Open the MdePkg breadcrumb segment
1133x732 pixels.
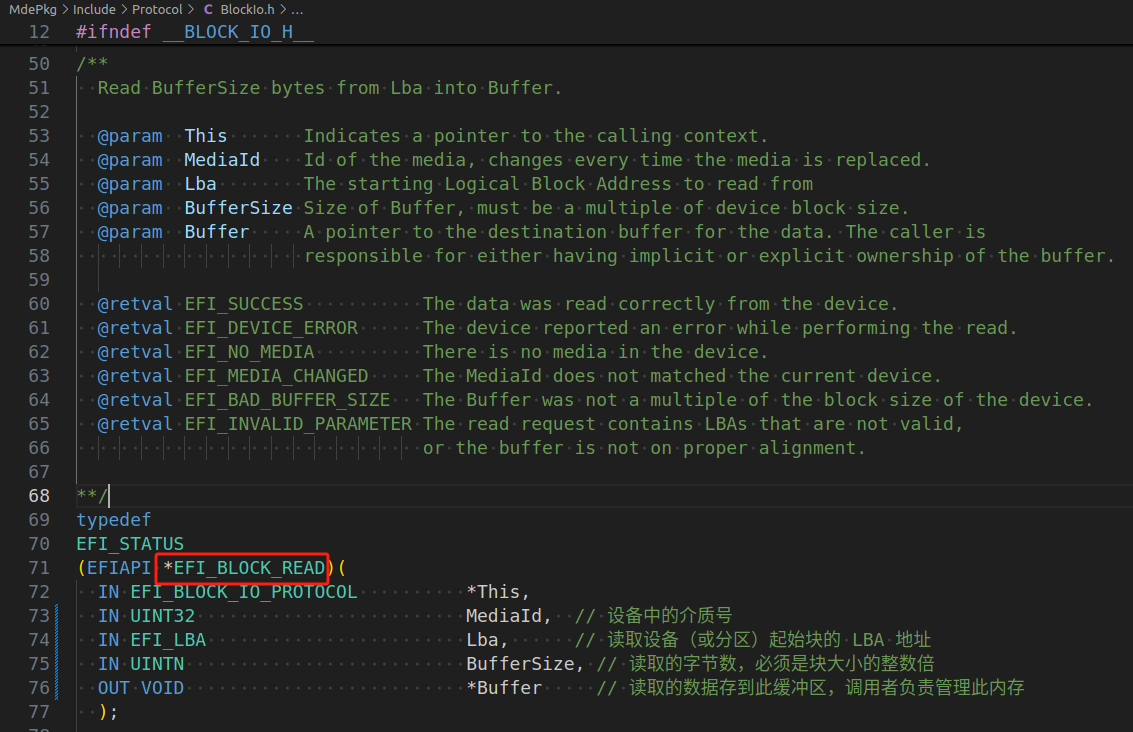coord(33,9)
